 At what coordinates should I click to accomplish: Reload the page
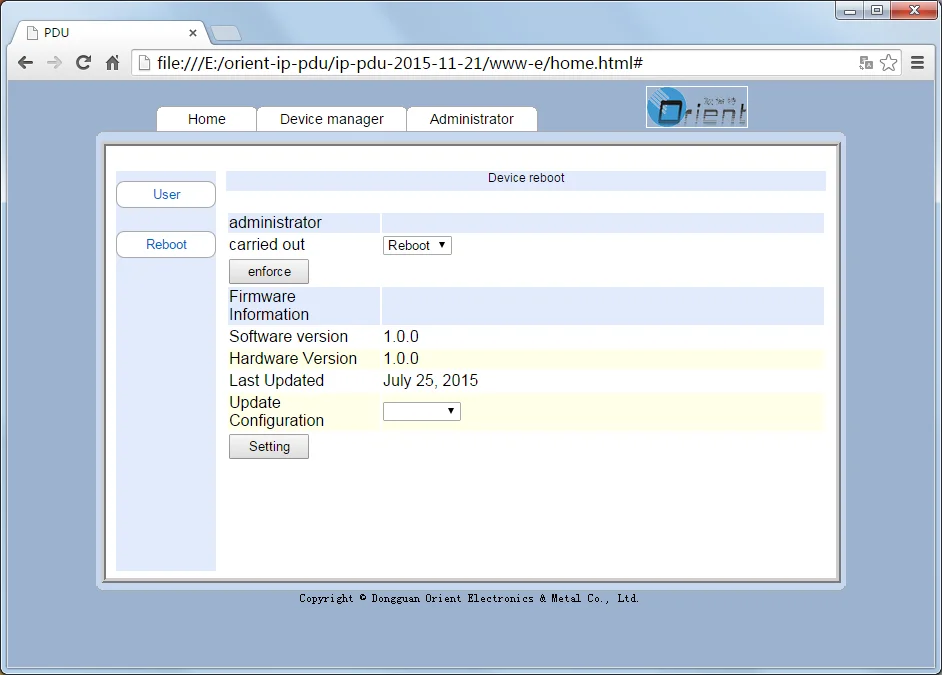[83, 62]
